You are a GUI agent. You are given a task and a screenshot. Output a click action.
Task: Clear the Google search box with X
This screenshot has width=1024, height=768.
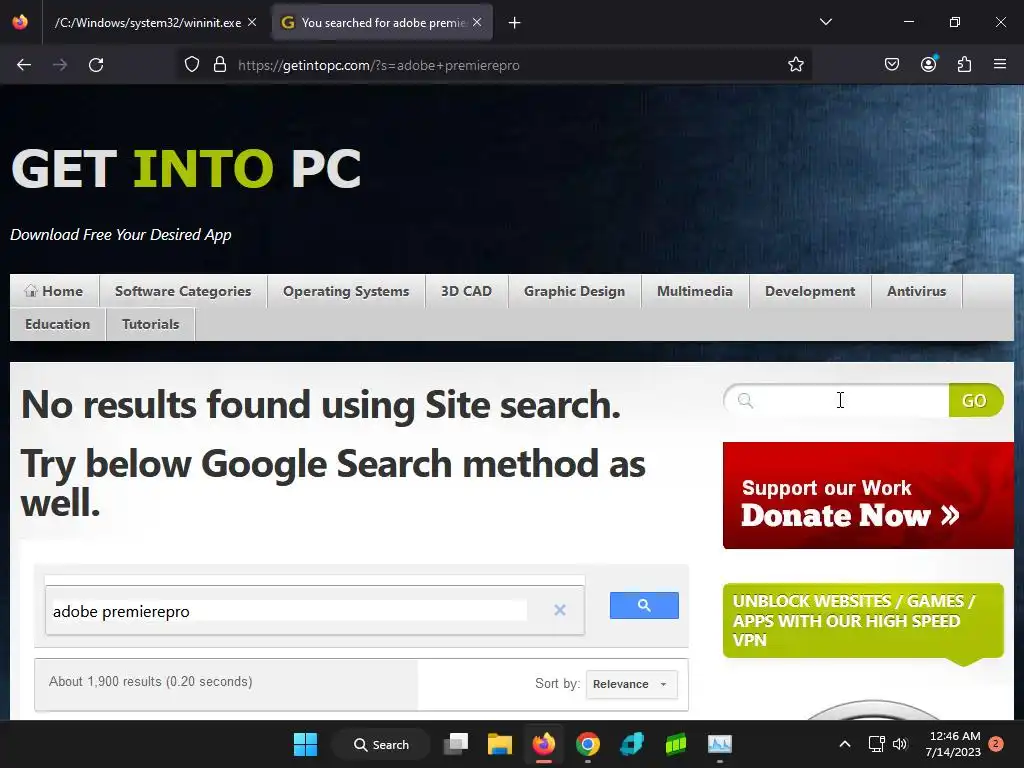tap(560, 610)
